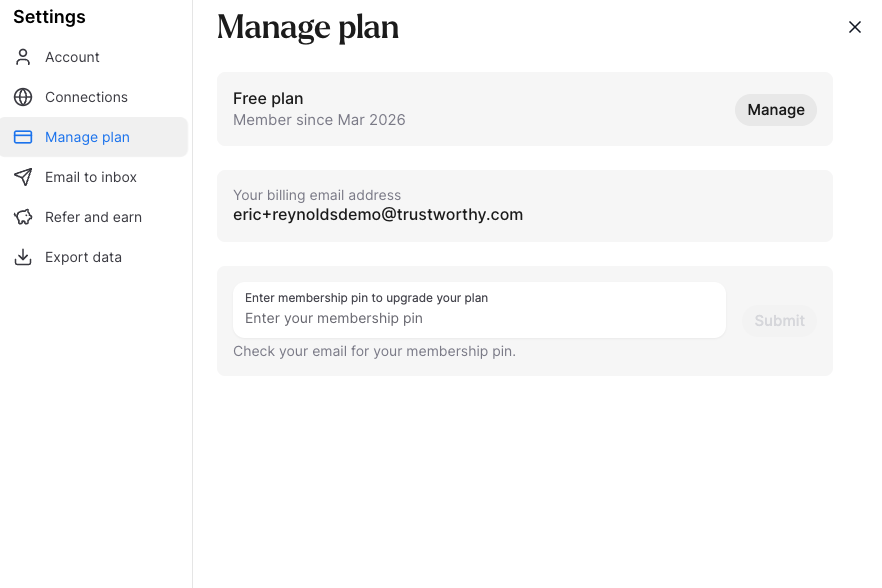Click the Manage plan credit card icon

coord(23,137)
